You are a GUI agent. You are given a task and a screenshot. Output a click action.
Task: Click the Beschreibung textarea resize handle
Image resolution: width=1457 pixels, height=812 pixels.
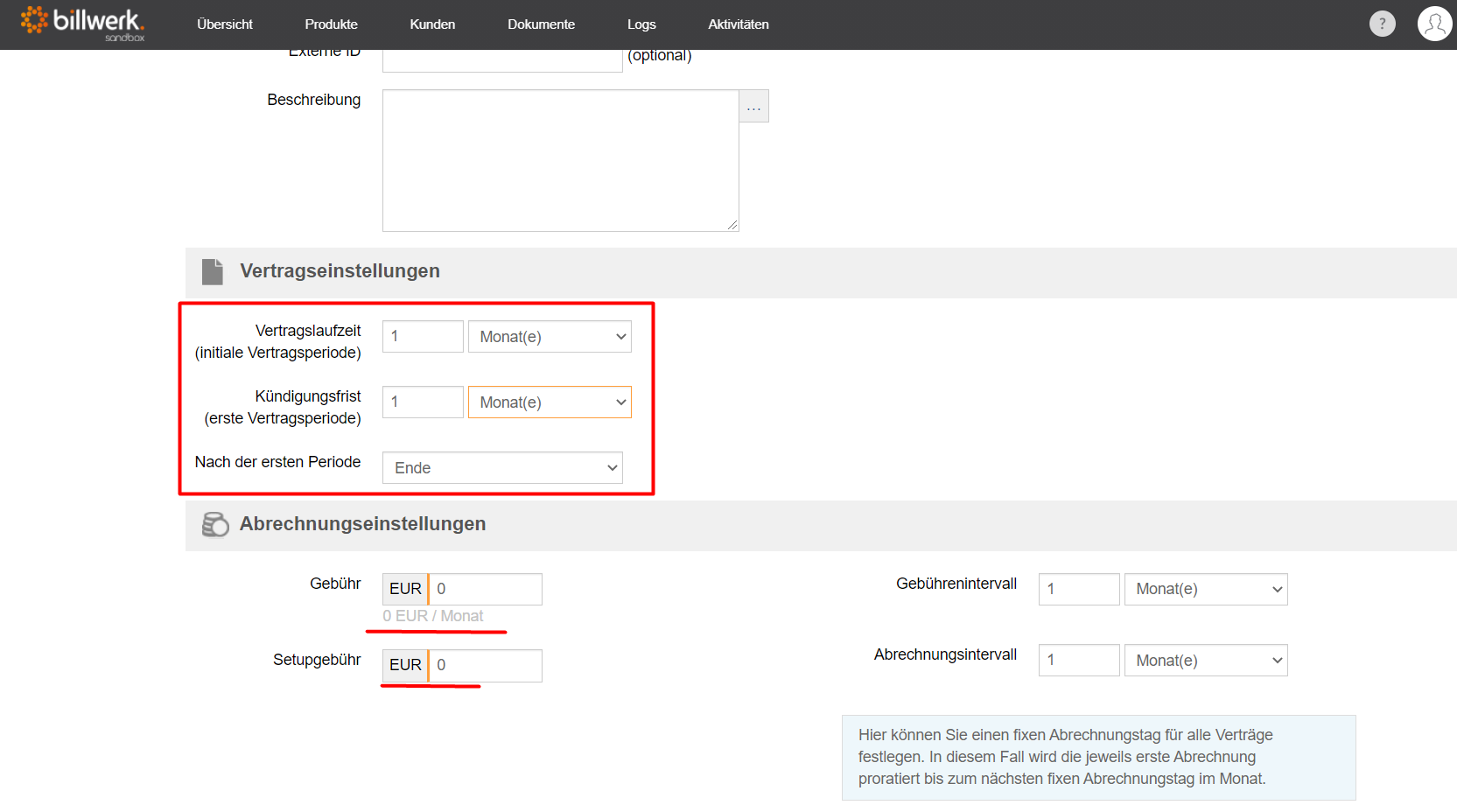click(x=732, y=225)
